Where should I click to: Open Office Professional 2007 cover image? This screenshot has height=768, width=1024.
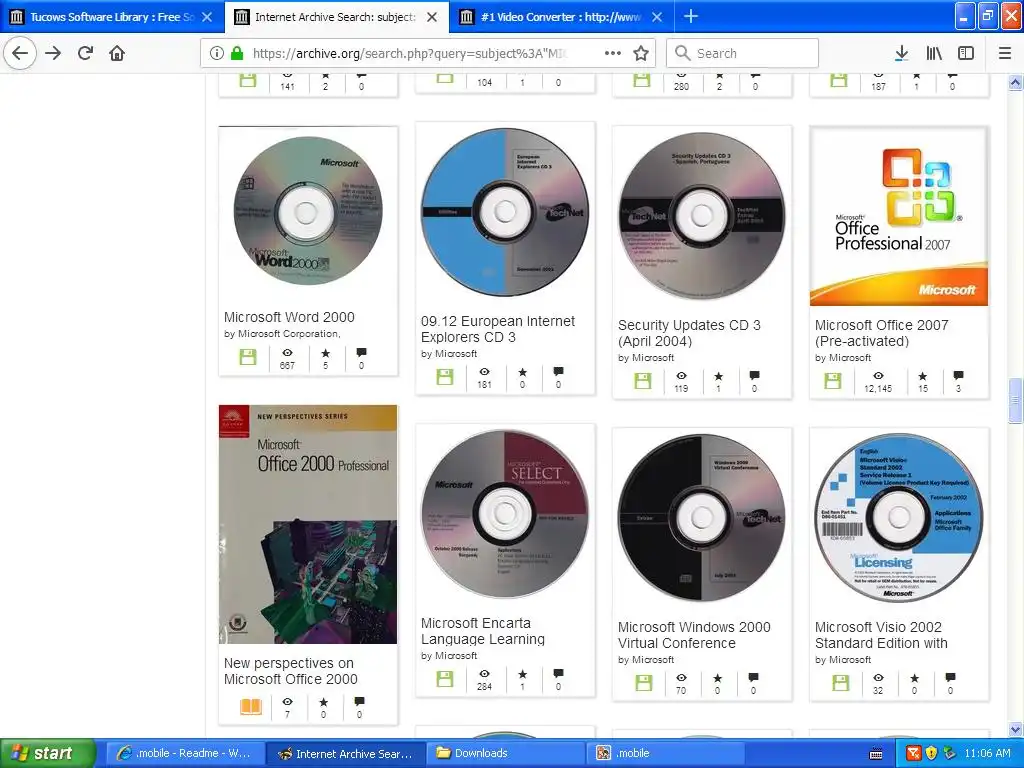(x=899, y=217)
